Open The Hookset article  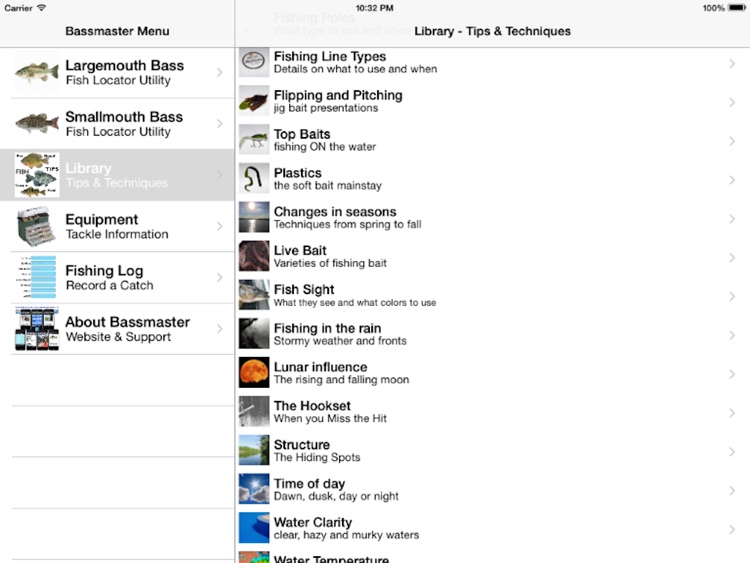493,412
